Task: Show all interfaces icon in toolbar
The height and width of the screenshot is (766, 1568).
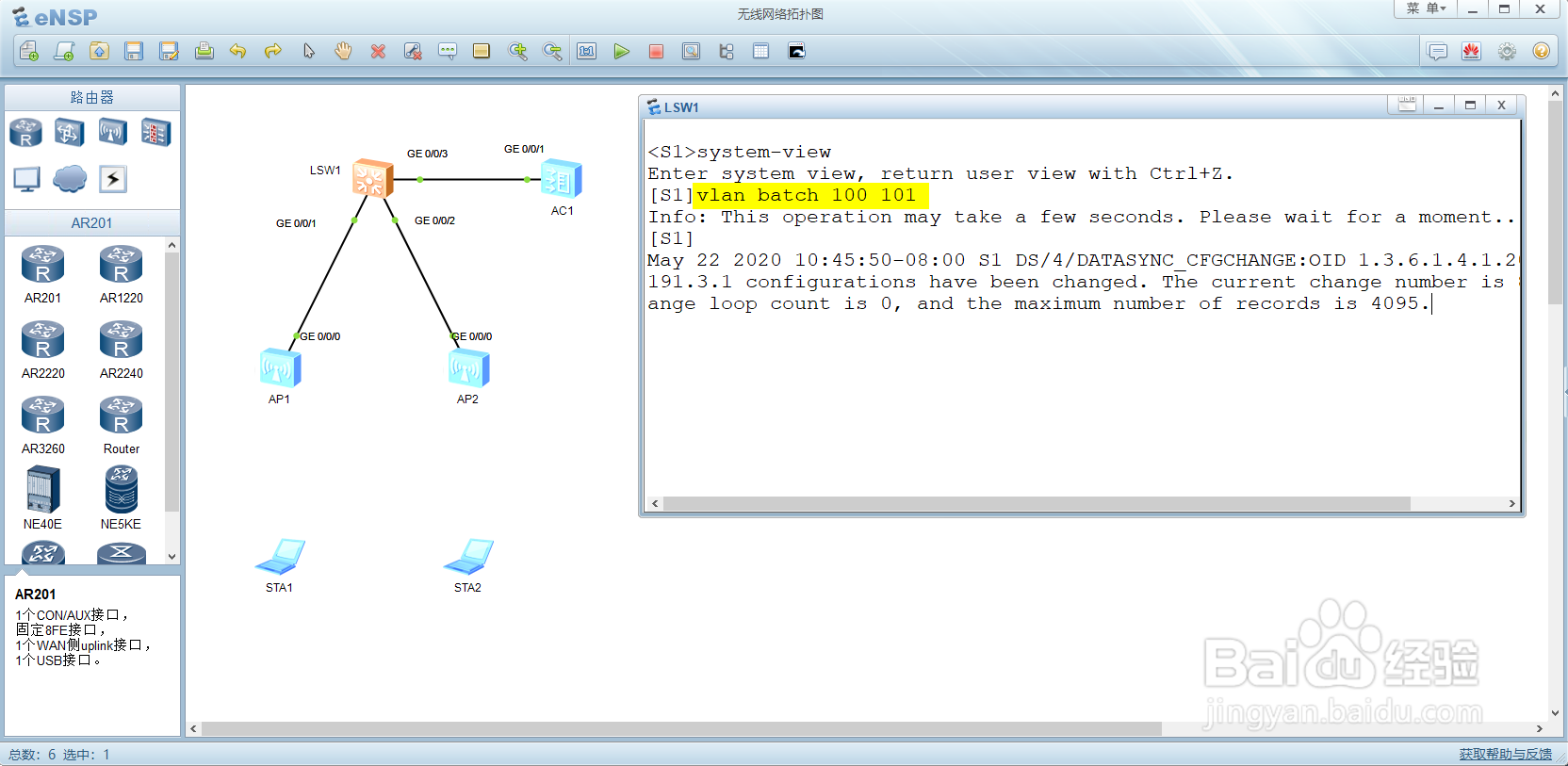Action: (726, 51)
